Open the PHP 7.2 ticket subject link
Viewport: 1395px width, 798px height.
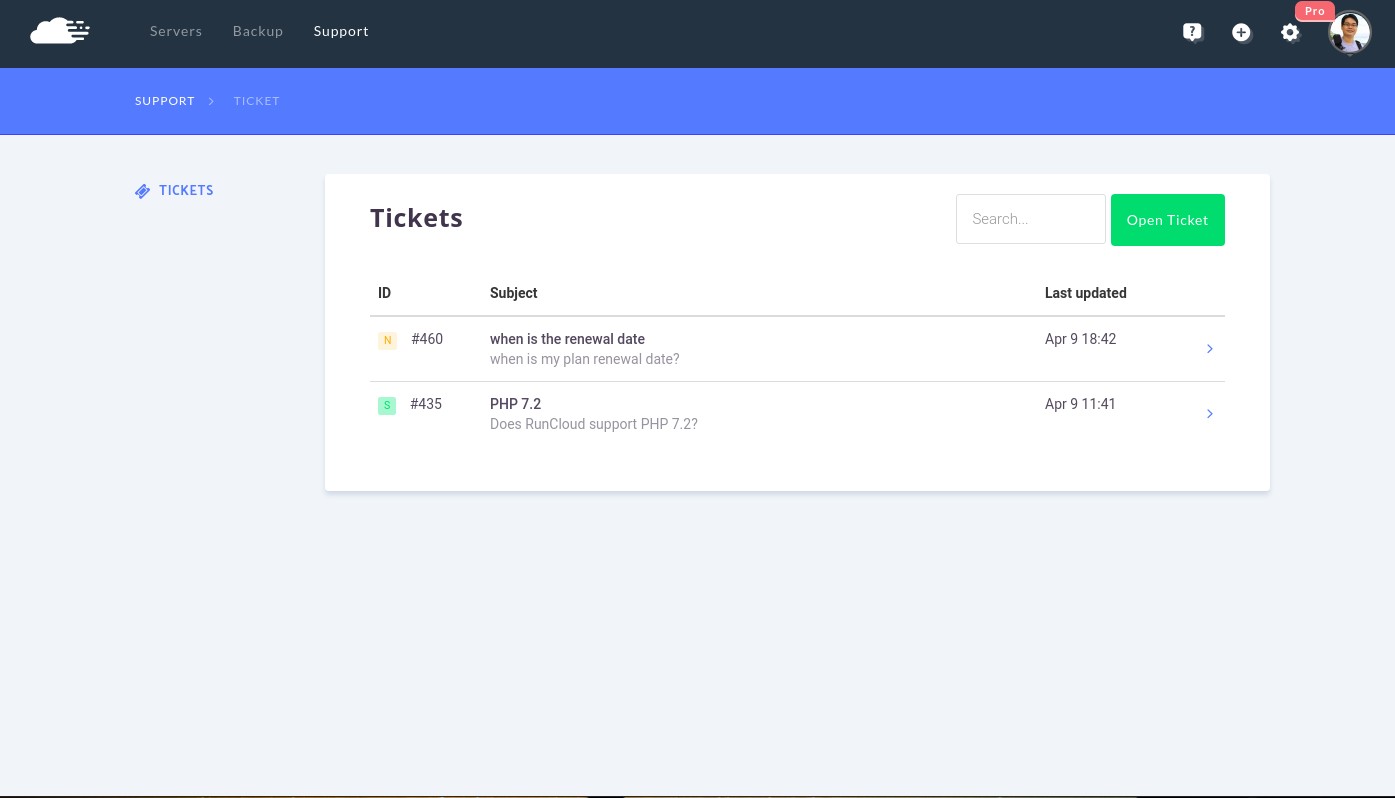click(x=515, y=404)
